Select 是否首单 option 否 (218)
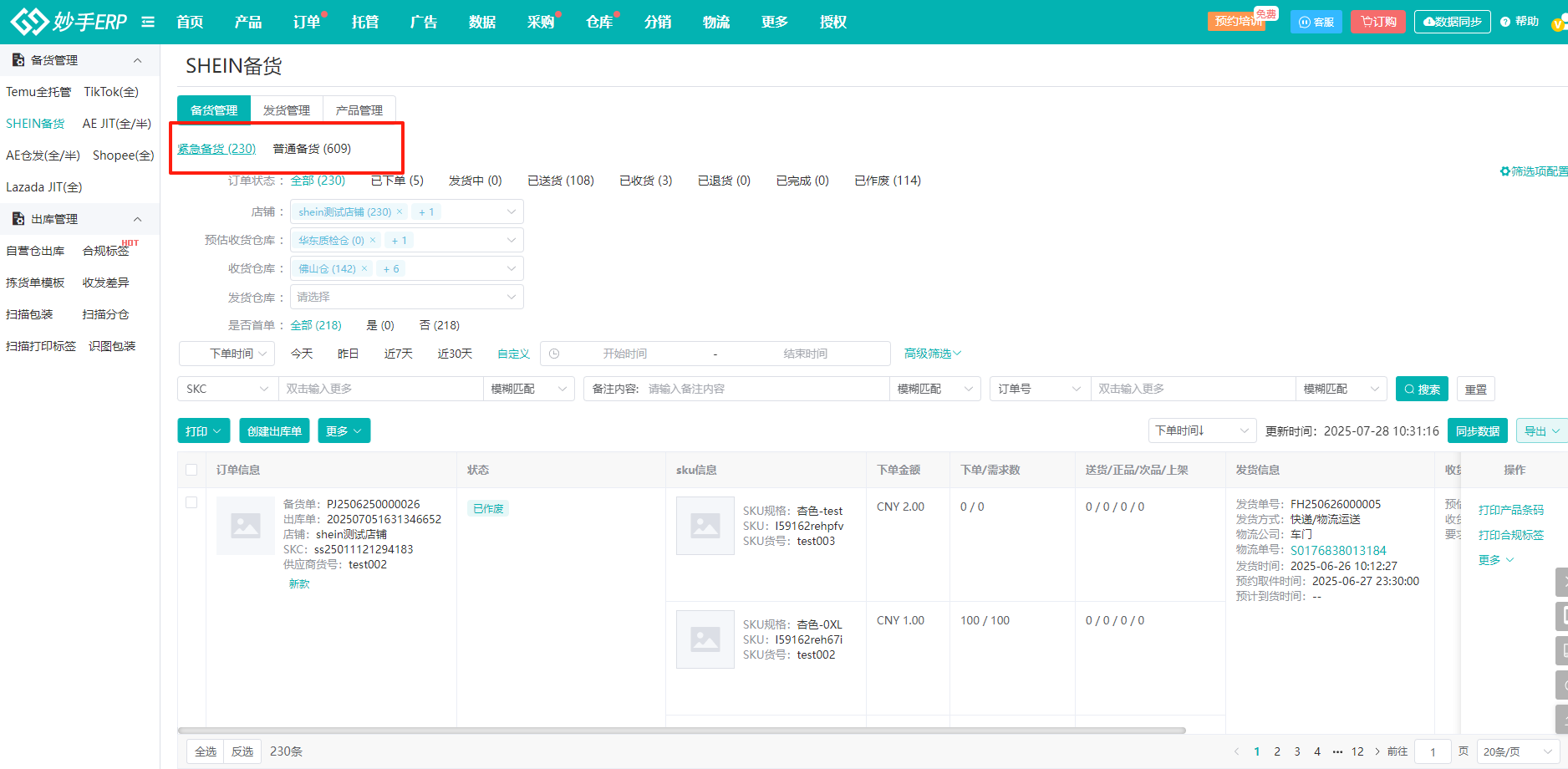The height and width of the screenshot is (769, 1568). 440,325
